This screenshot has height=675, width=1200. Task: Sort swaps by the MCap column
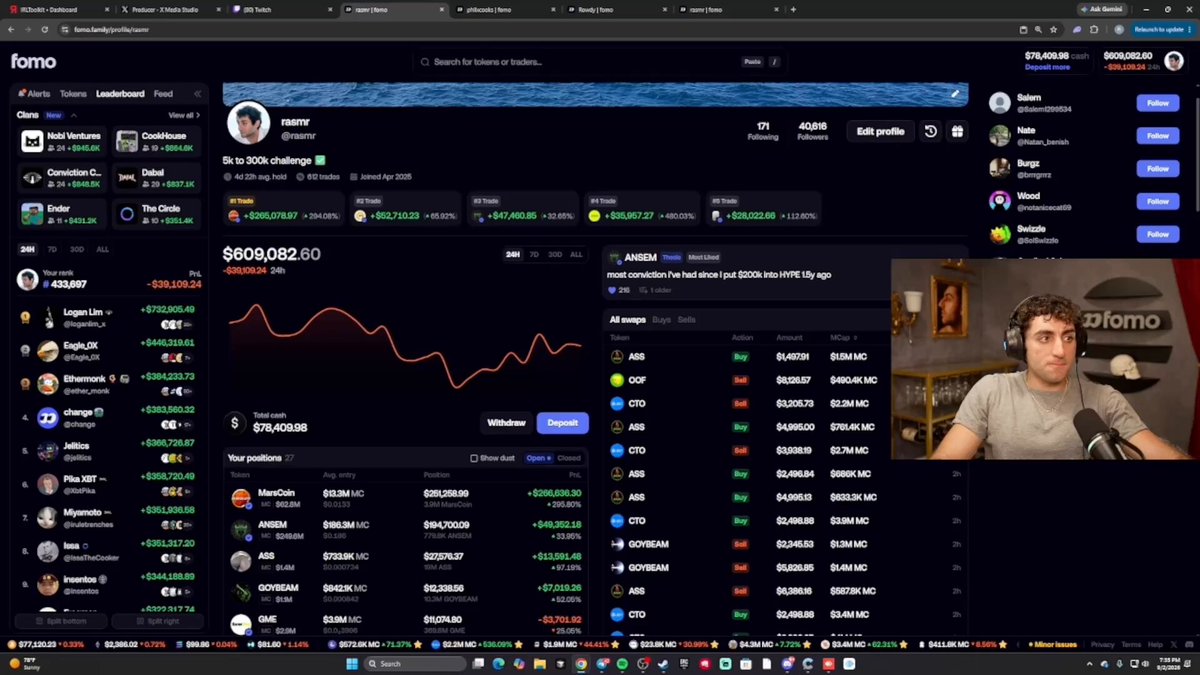(843, 338)
